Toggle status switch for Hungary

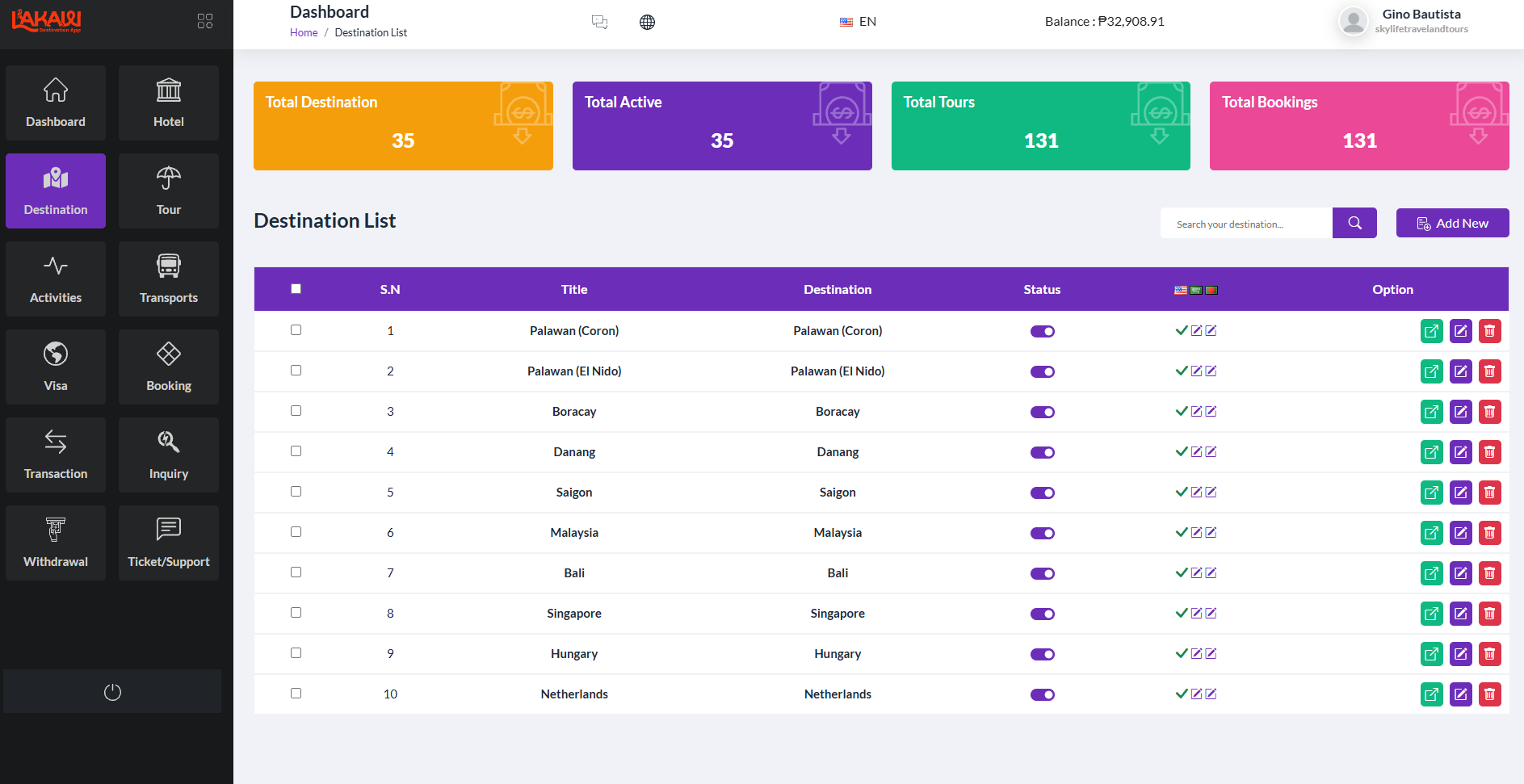[1042, 654]
